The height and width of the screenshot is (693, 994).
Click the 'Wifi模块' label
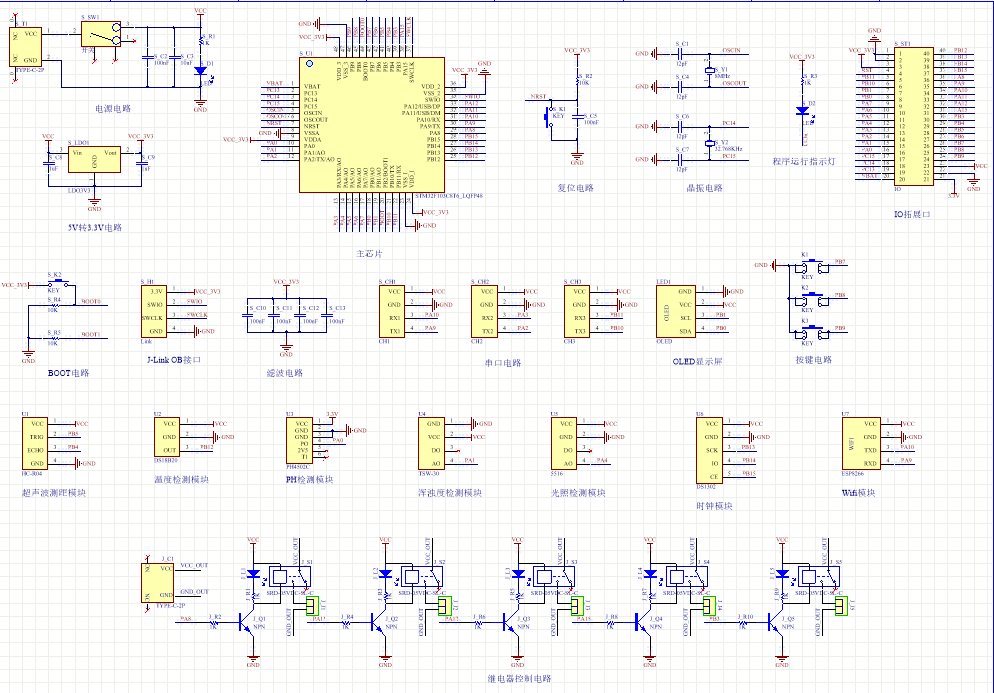click(858, 493)
